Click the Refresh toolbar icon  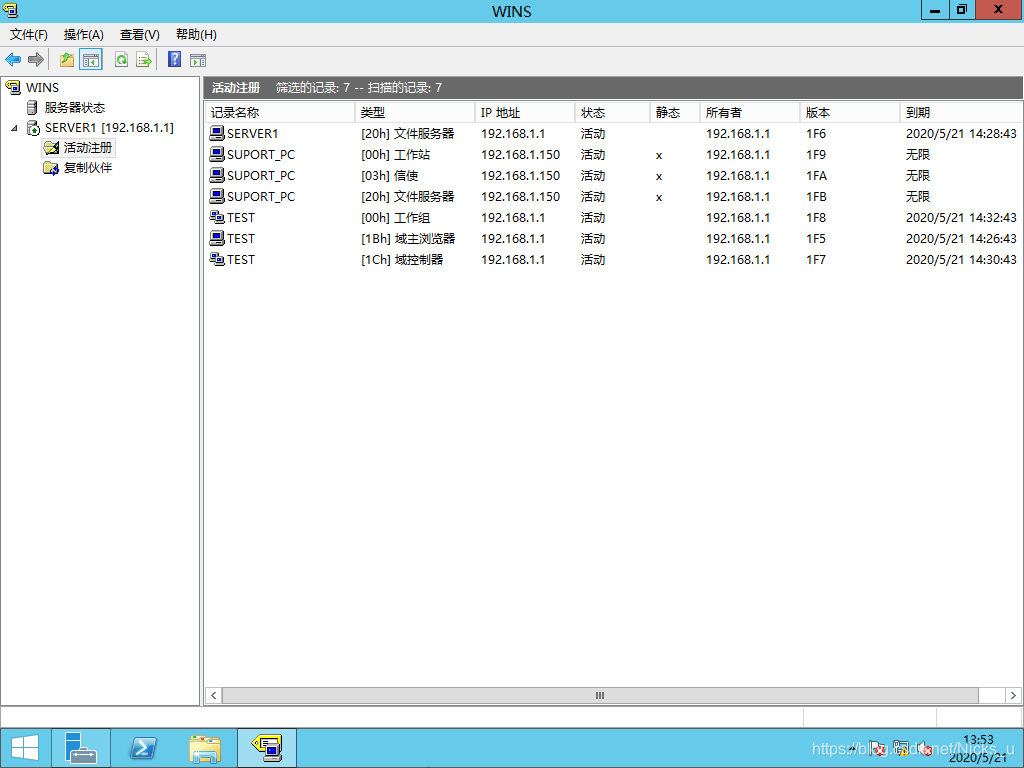(x=121, y=59)
